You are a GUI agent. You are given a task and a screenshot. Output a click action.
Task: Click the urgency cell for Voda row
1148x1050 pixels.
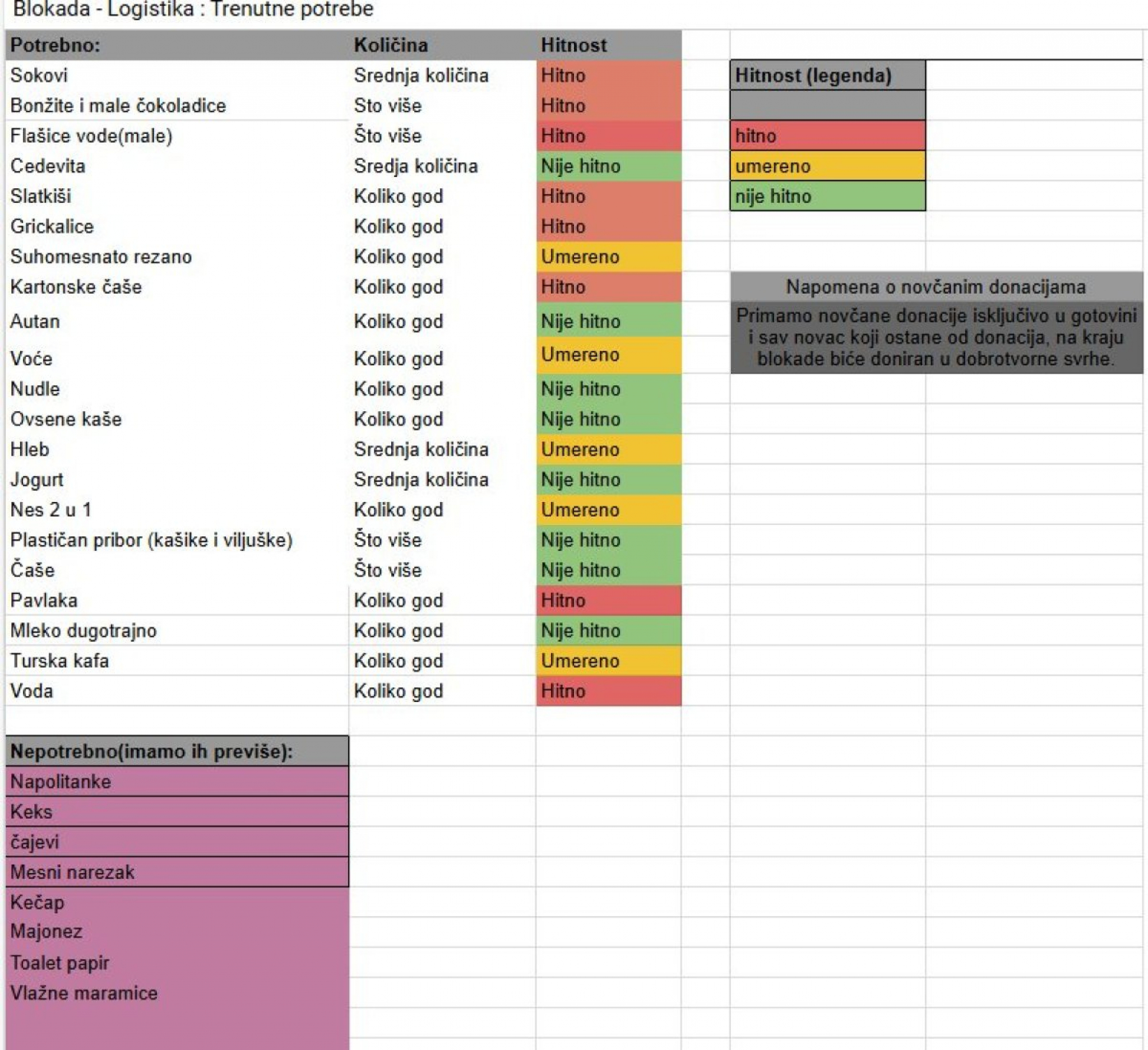[608, 691]
